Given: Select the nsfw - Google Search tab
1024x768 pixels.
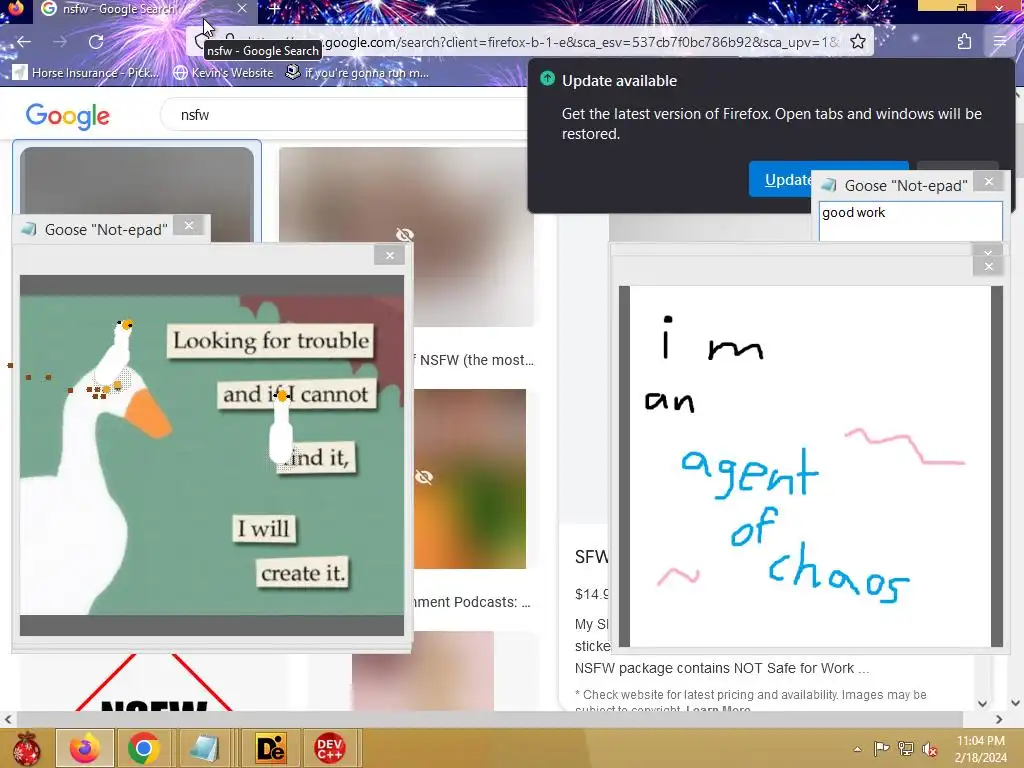Looking at the screenshot, I should [144, 9].
